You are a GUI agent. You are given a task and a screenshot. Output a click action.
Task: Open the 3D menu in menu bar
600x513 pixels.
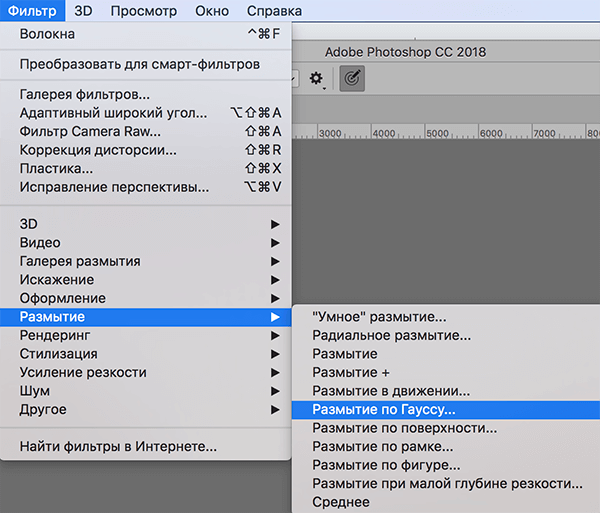click(x=83, y=11)
